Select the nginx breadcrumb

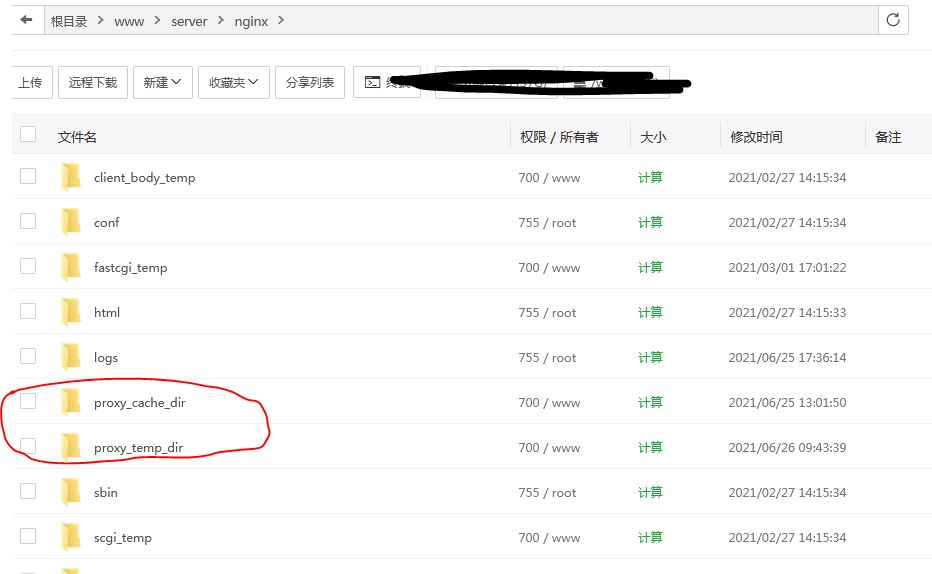pos(251,21)
